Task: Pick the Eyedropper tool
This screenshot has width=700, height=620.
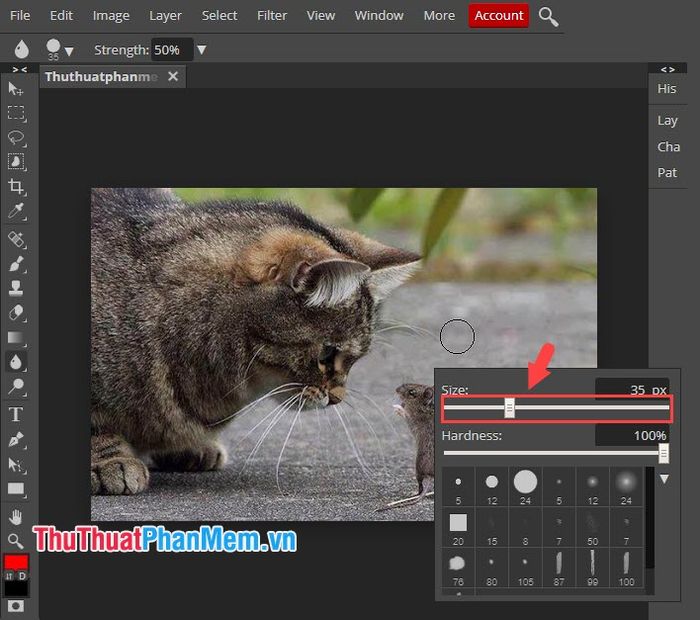Action: [16, 211]
